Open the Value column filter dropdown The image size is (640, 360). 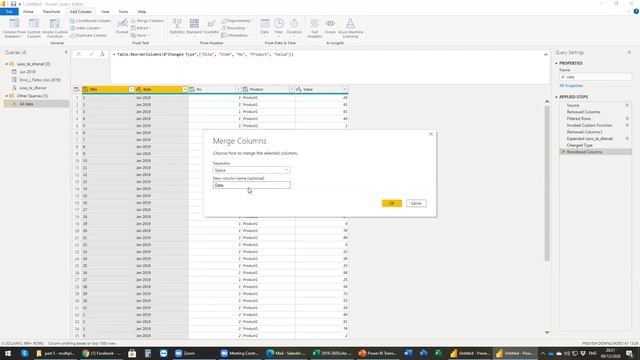coord(345,89)
